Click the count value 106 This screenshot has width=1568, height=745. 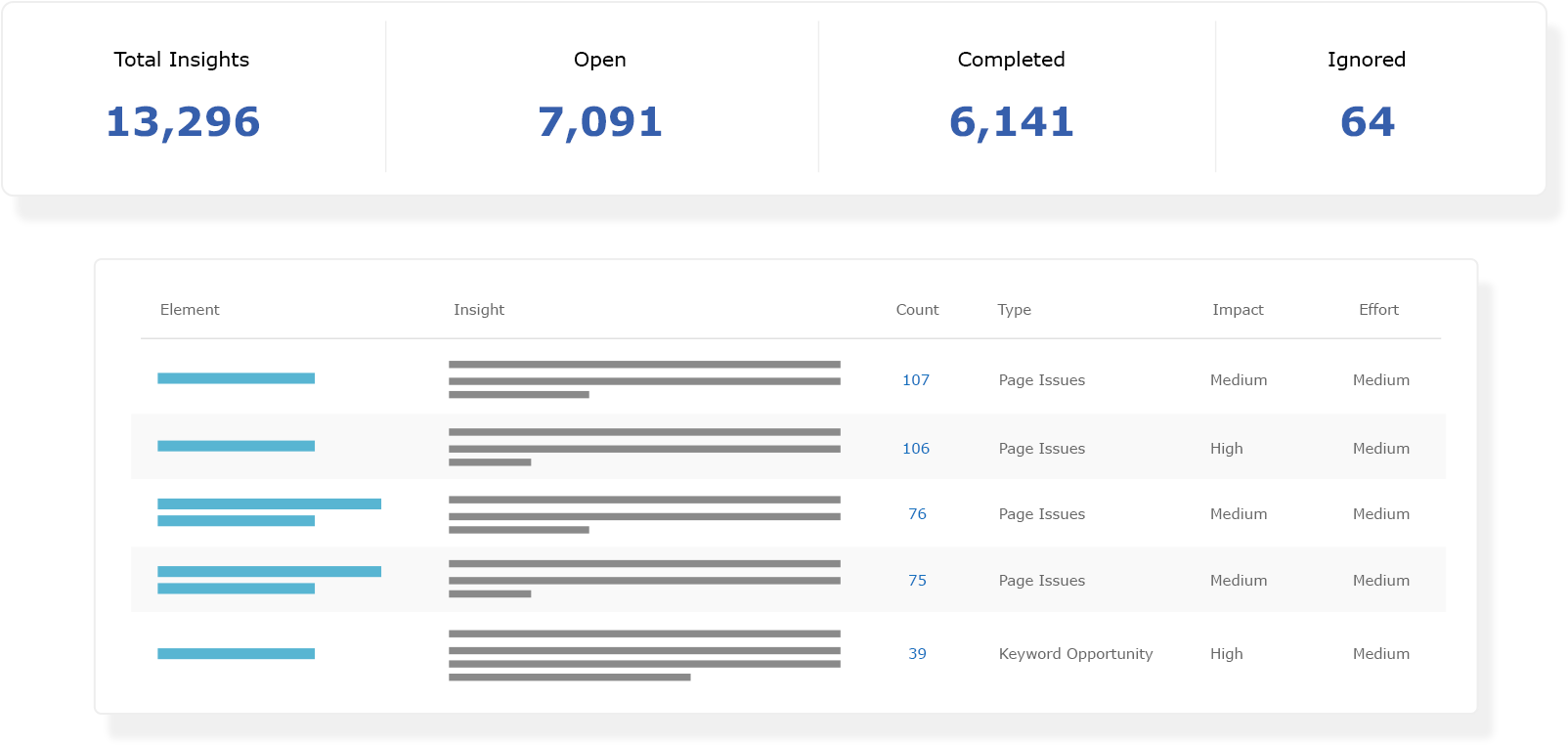point(916,449)
